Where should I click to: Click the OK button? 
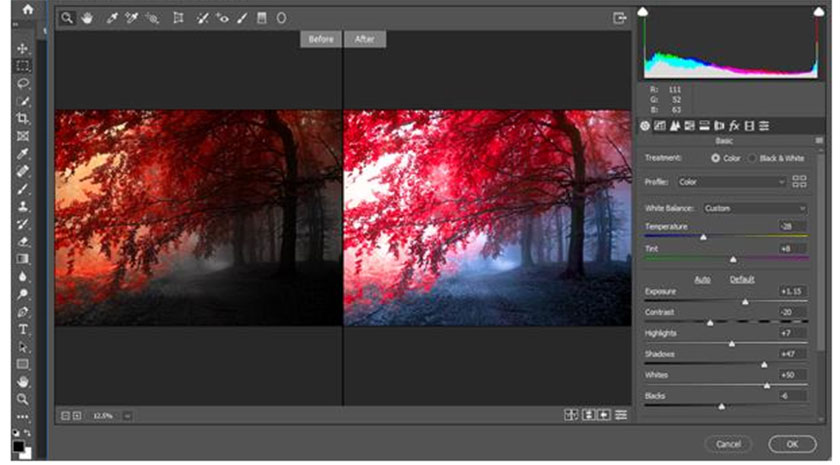pos(792,444)
